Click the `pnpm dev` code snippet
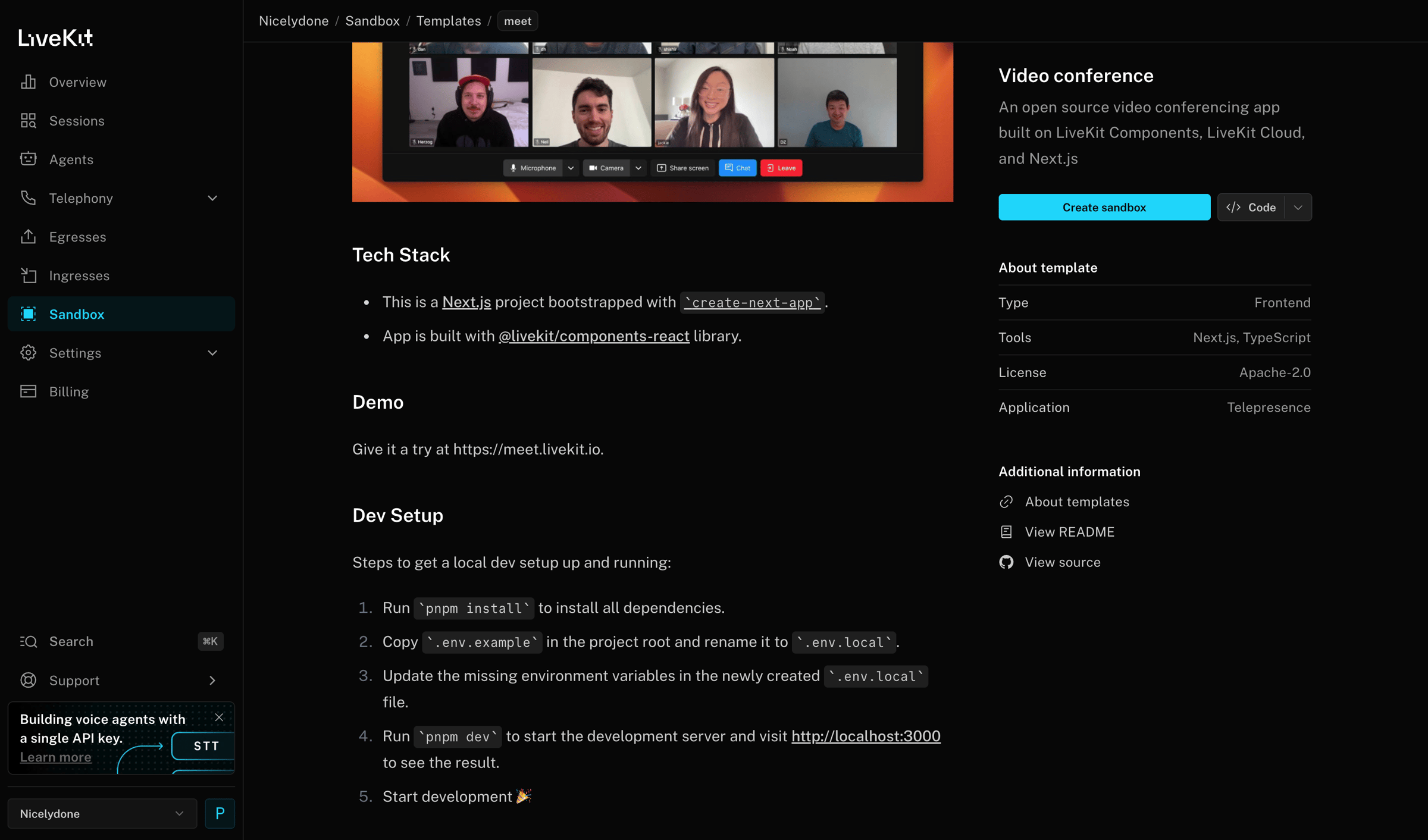The width and height of the screenshot is (1428, 840). (x=458, y=736)
